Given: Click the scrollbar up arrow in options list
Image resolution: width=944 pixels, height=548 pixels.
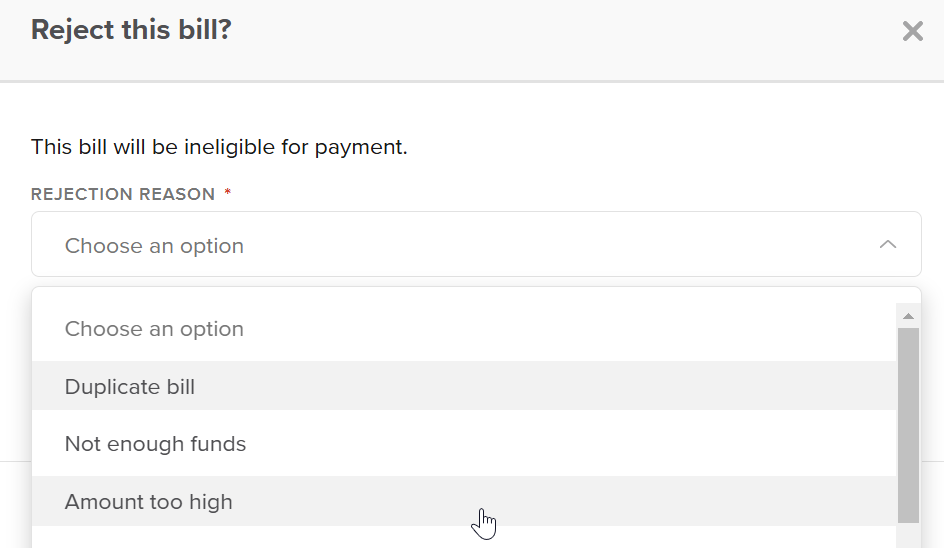Looking at the screenshot, I should pyautogui.click(x=908, y=317).
